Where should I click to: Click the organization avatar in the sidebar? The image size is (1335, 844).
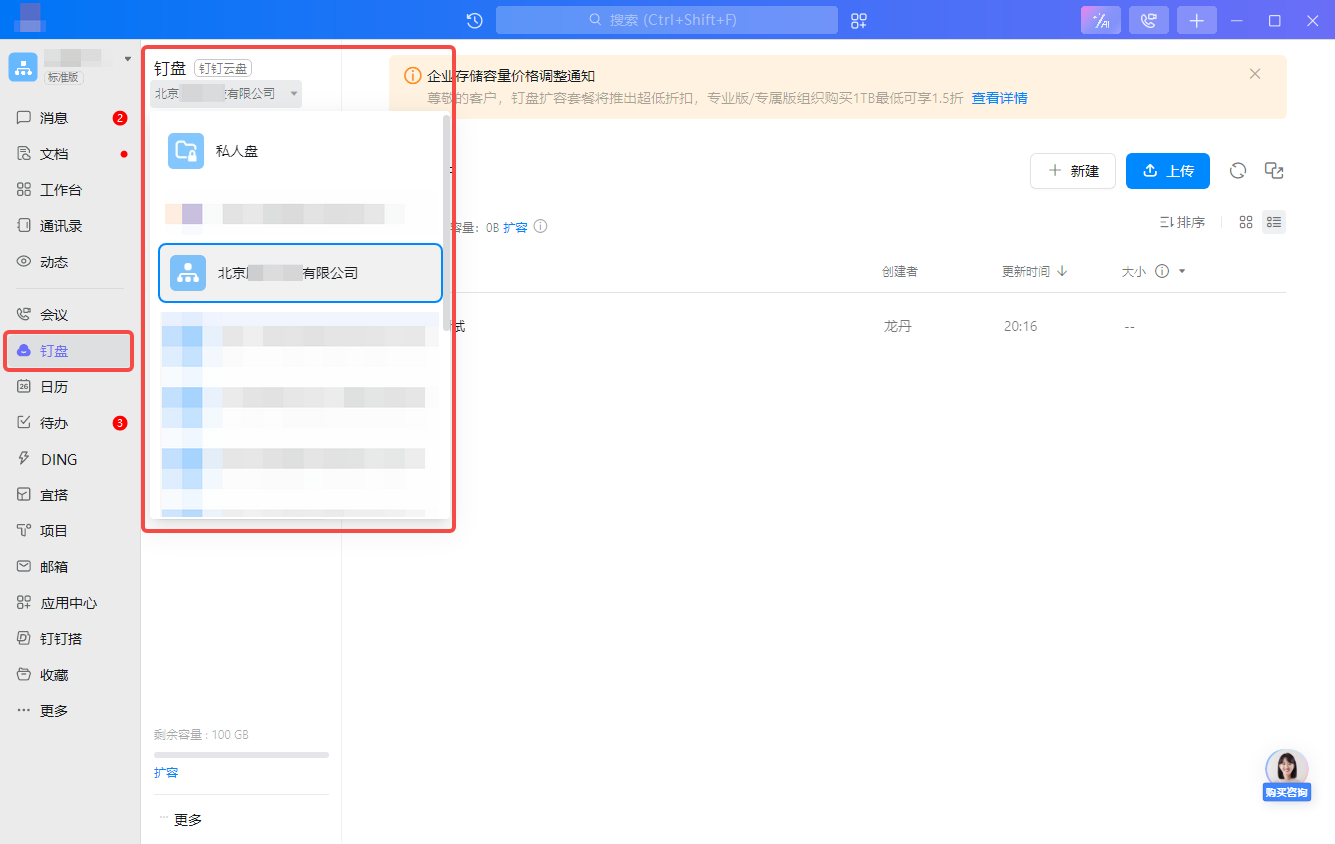(23, 67)
